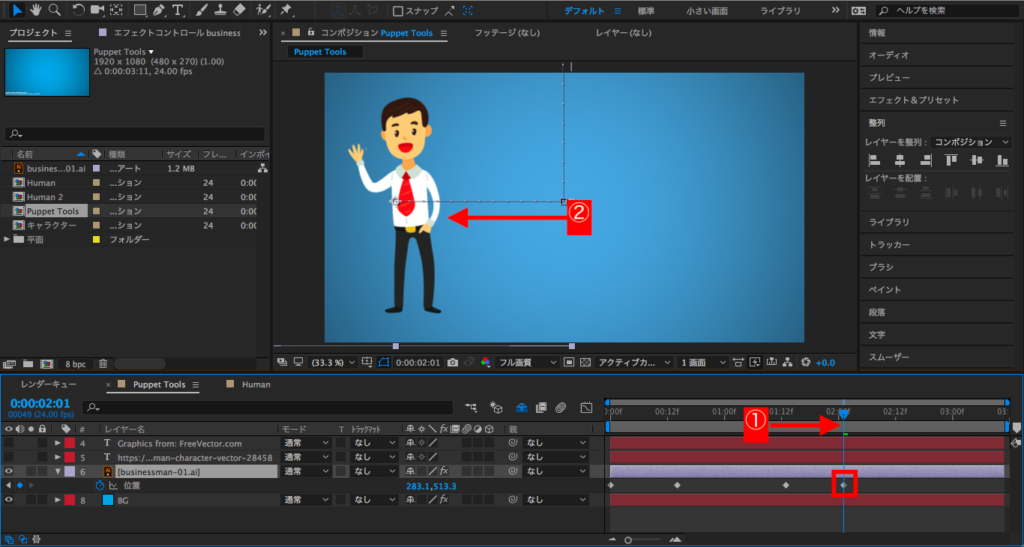Click the BG layer blue color swatch

pyautogui.click(x=107, y=499)
